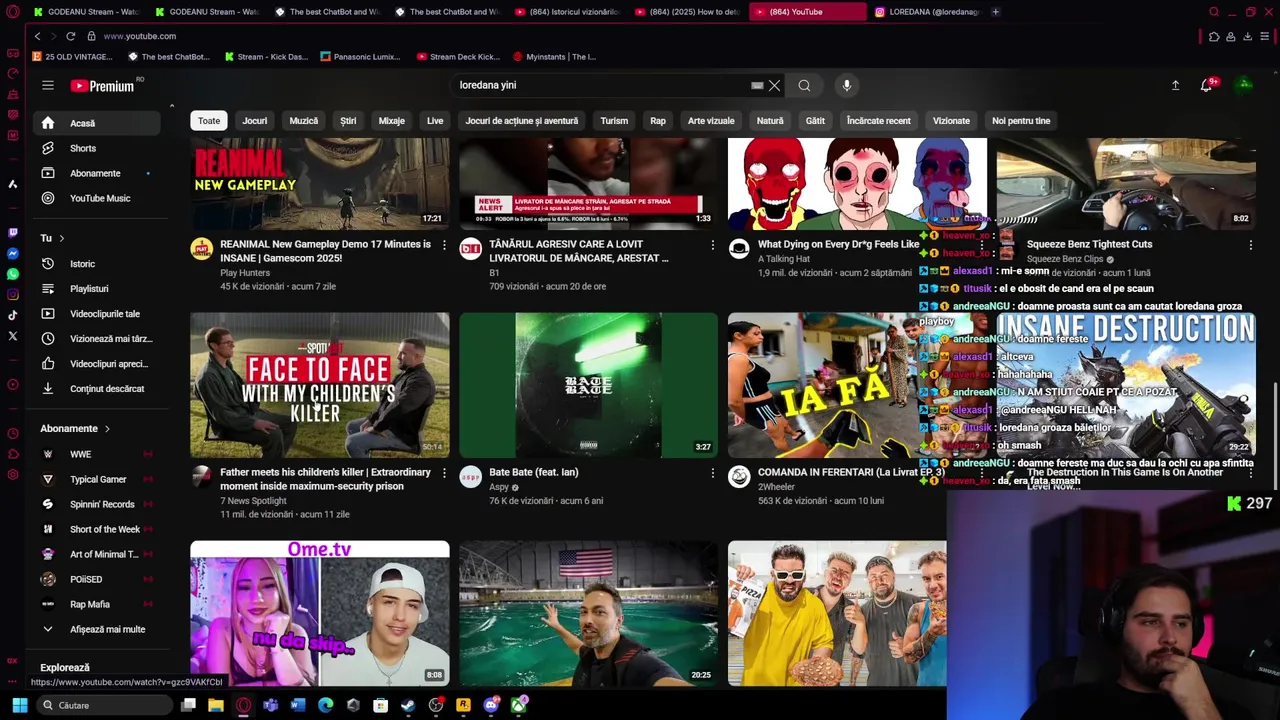Select the Rap filter chip
This screenshot has height=720, width=1280.
(658, 121)
